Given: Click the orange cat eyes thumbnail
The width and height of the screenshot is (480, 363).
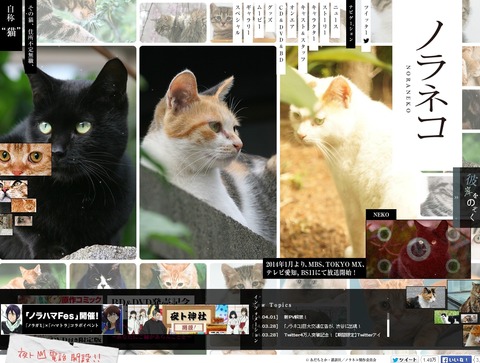Looking at the screenshot, I should click(26, 159).
